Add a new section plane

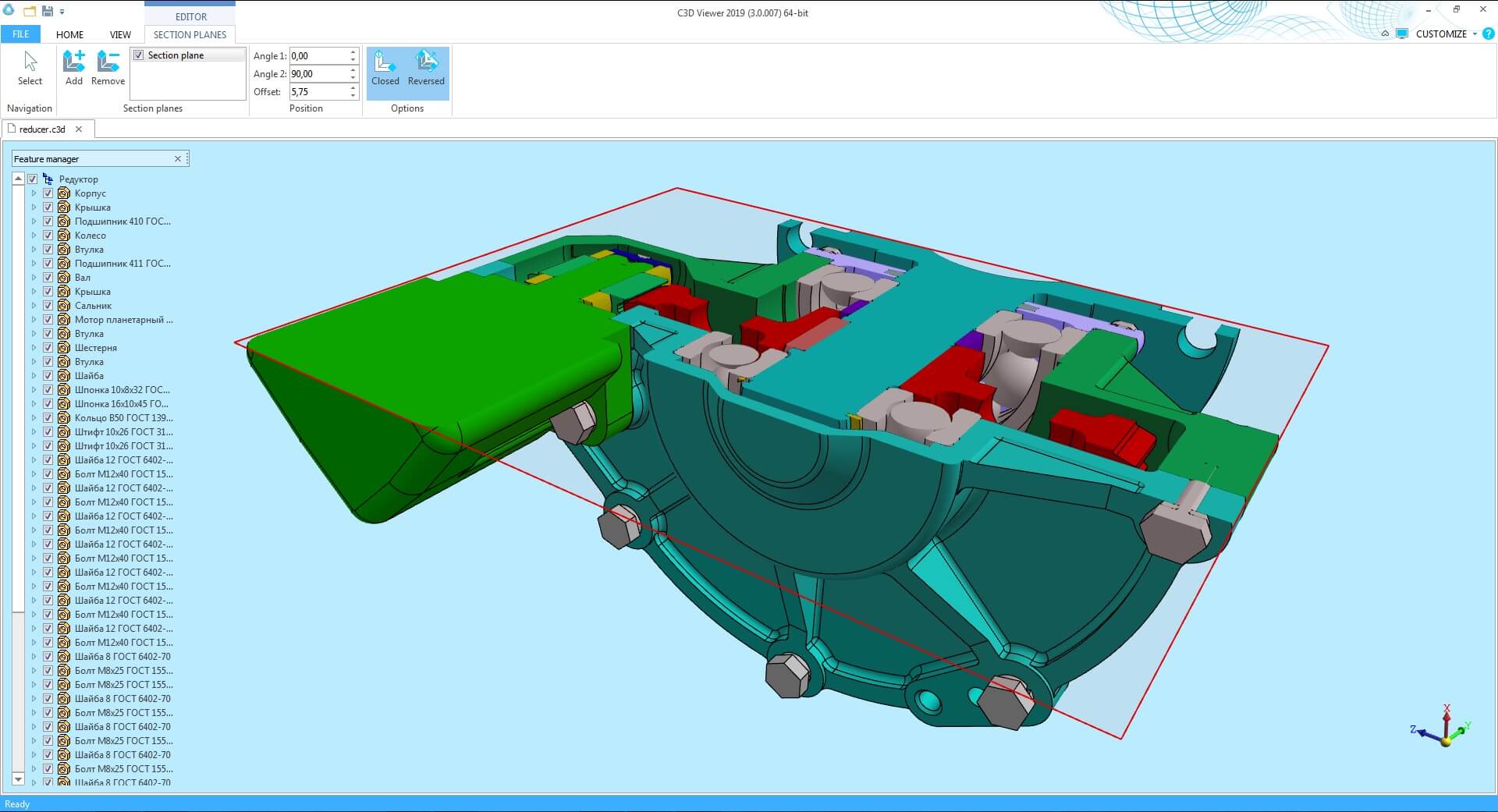coord(74,68)
